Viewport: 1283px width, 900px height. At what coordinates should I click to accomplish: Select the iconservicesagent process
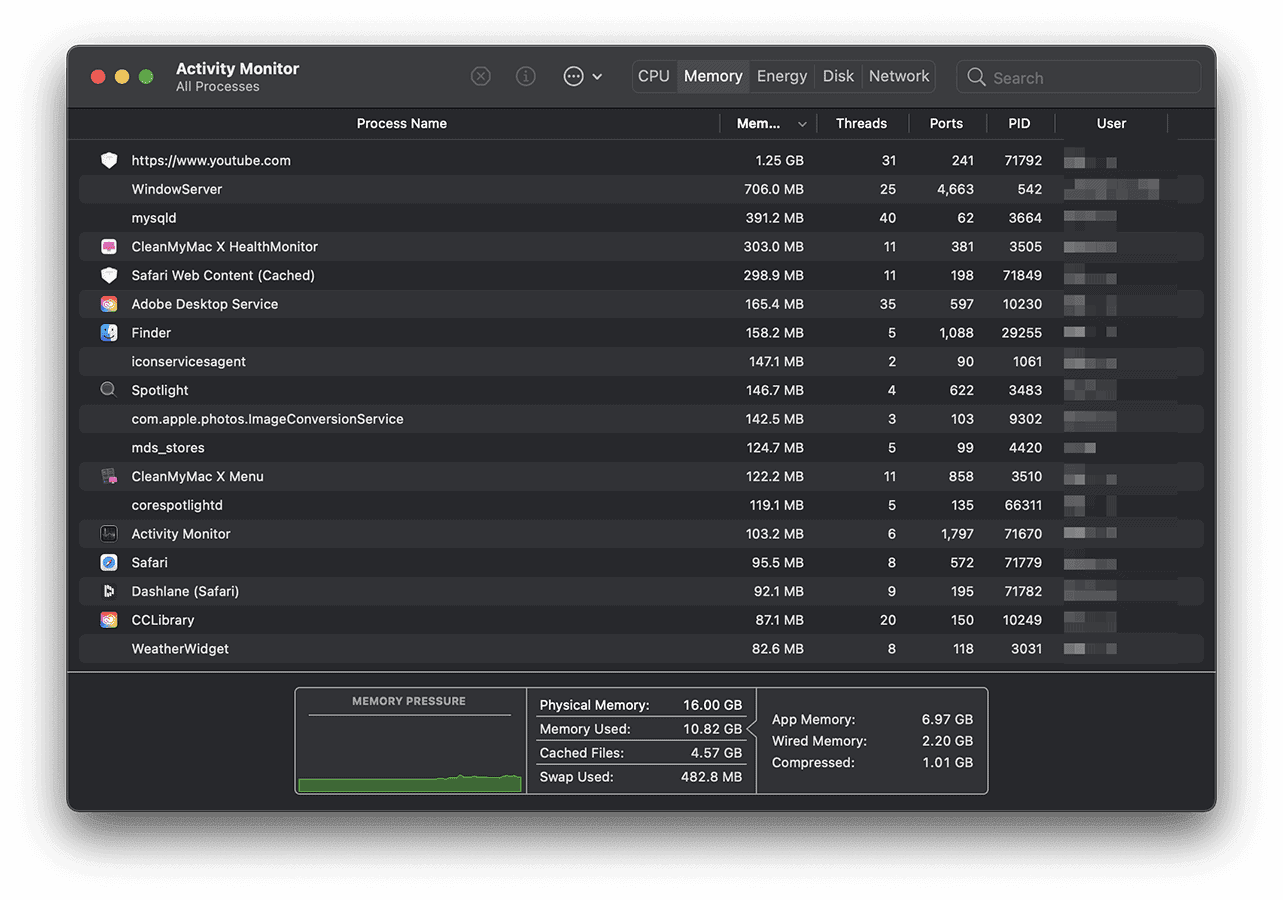[640, 361]
